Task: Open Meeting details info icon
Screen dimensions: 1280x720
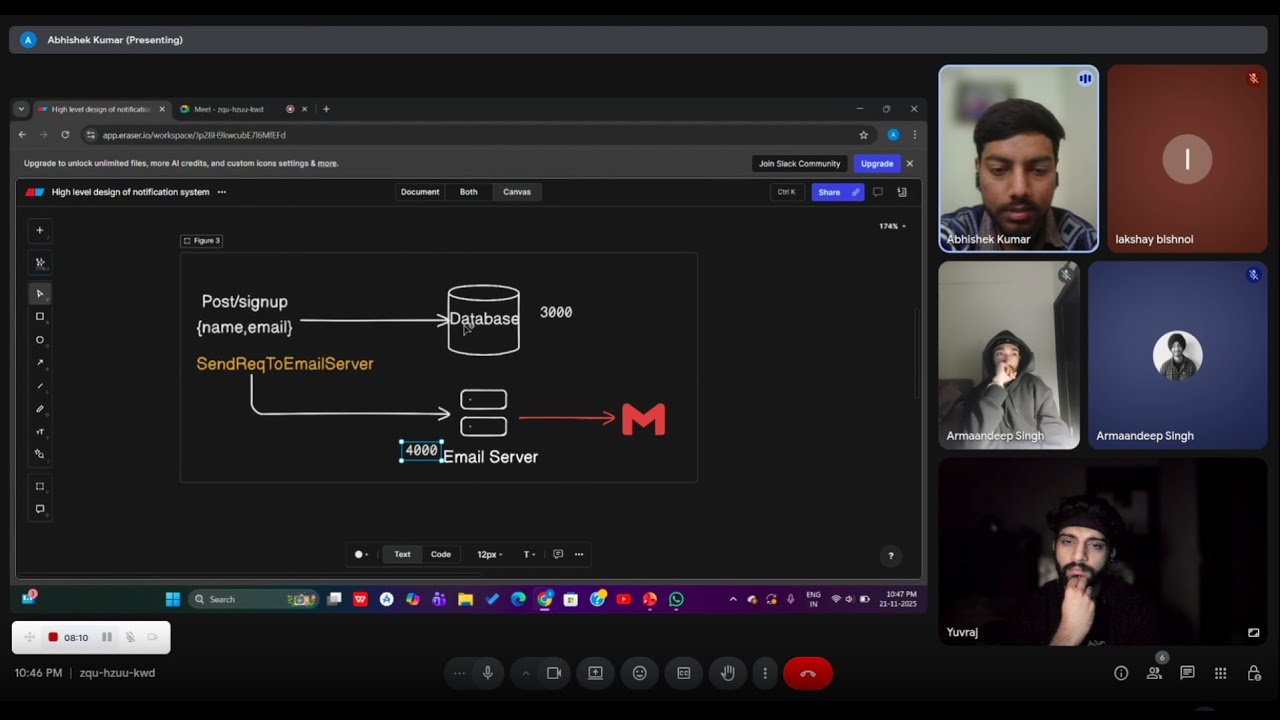Action: 1121,673
